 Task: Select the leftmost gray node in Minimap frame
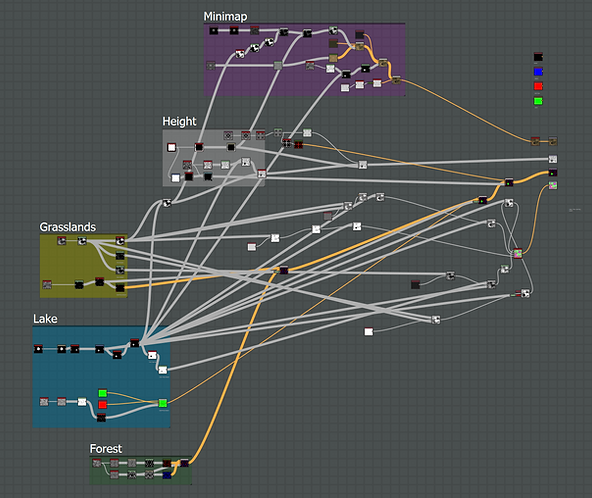[211, 66]
